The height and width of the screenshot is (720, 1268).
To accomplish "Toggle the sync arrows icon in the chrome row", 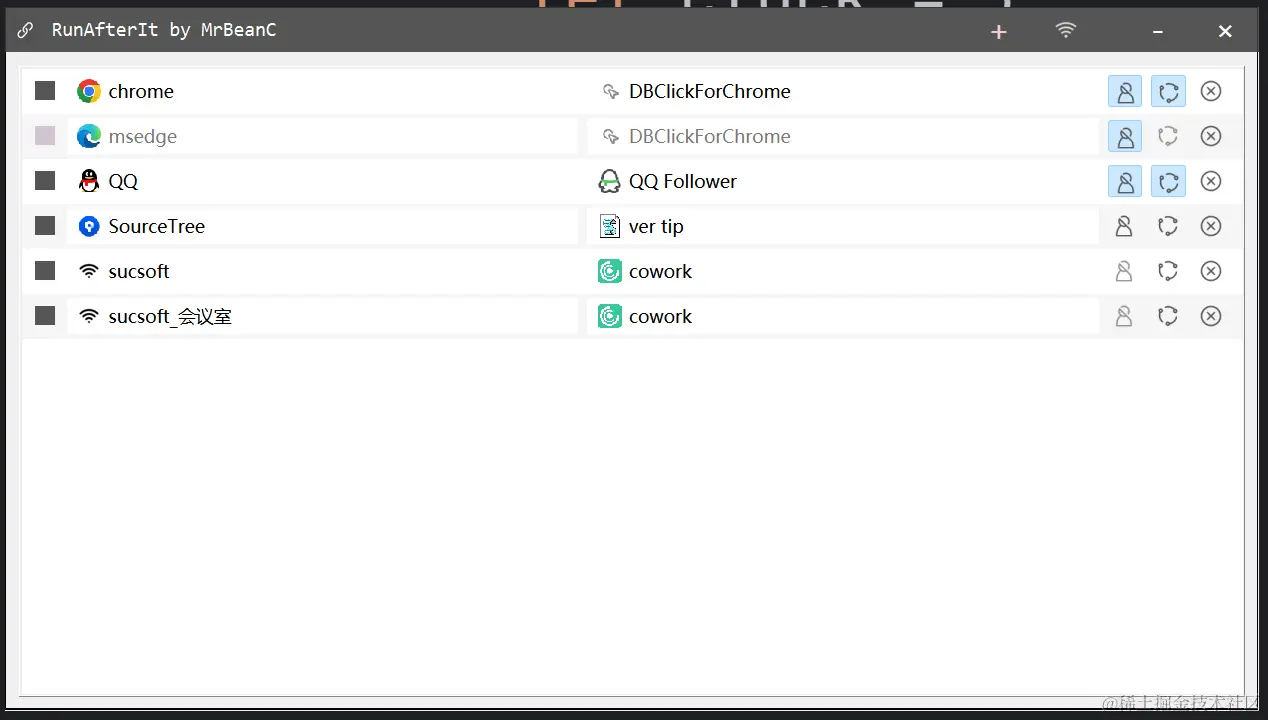I will 1168,91.
